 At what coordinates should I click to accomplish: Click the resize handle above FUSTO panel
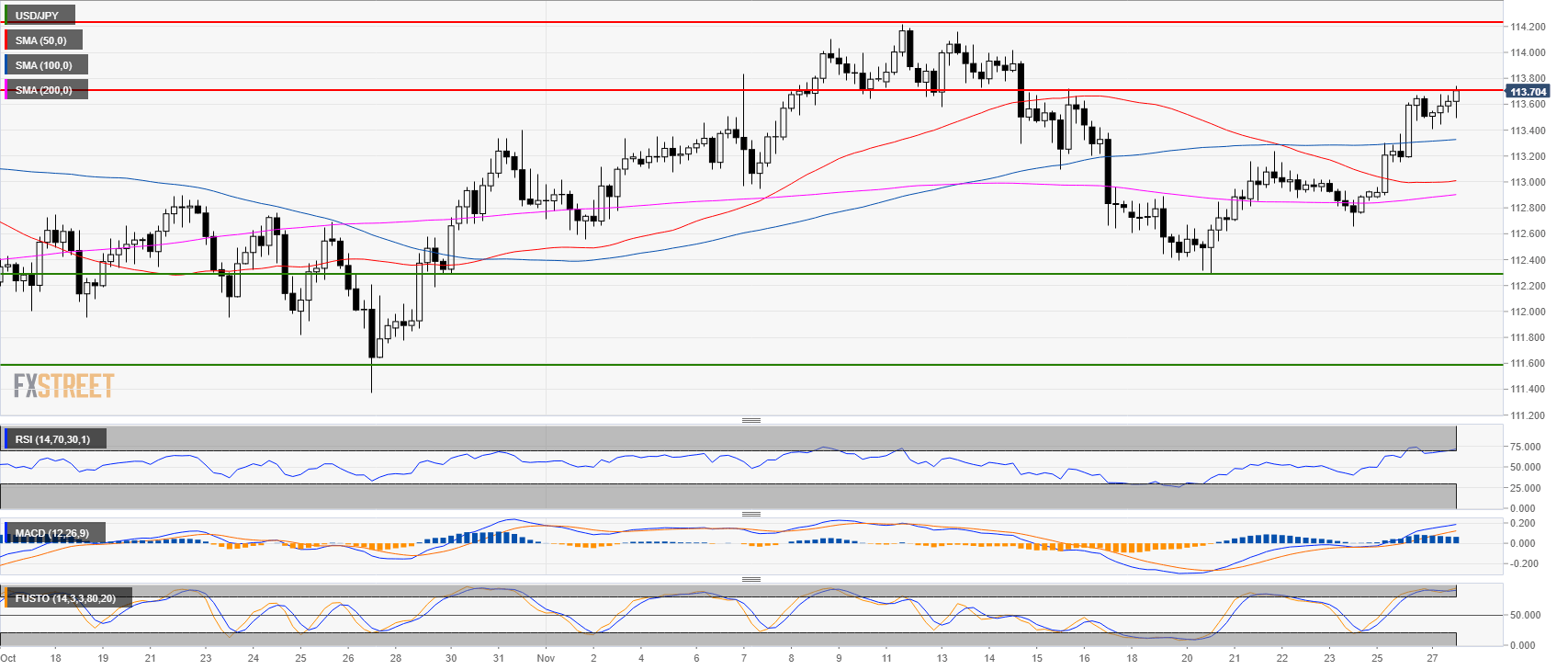(x=750, y=579)
